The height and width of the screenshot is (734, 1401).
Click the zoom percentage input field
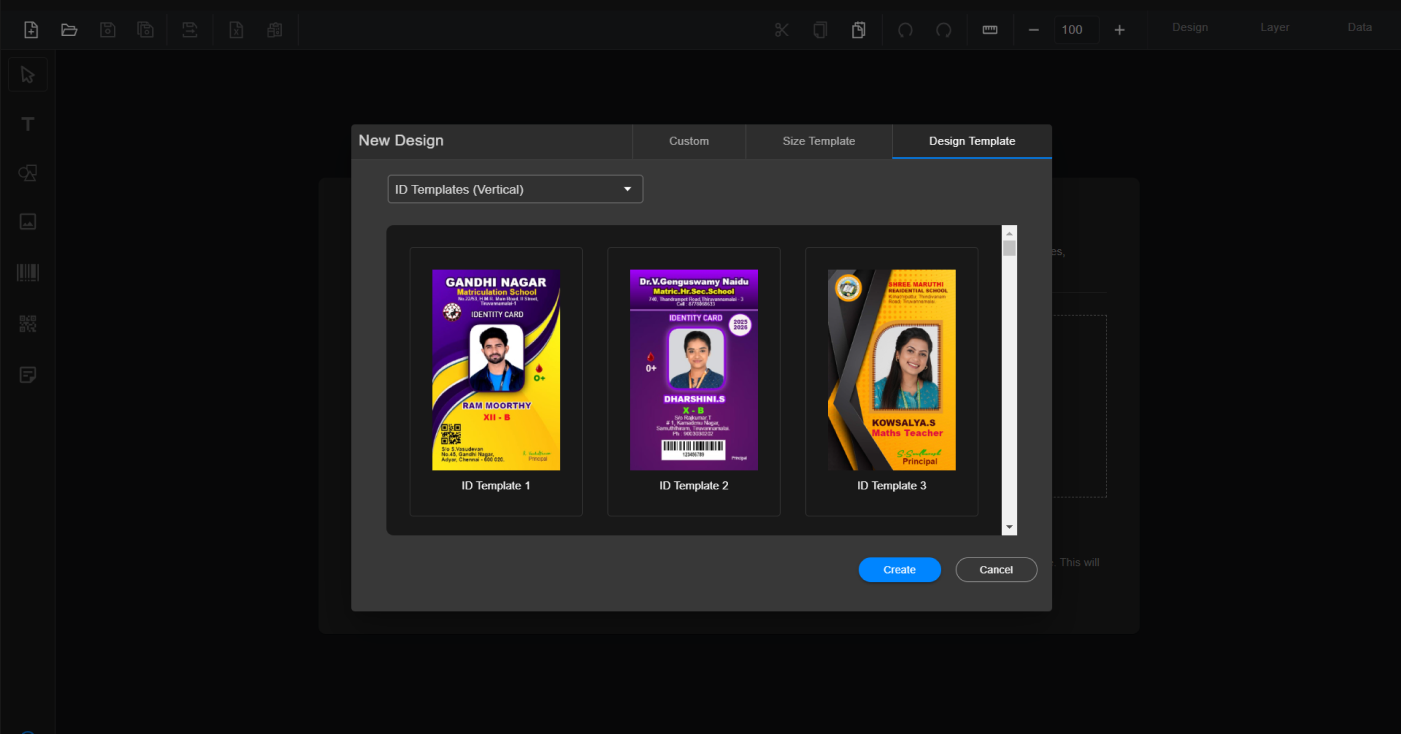coord(1075,30)
